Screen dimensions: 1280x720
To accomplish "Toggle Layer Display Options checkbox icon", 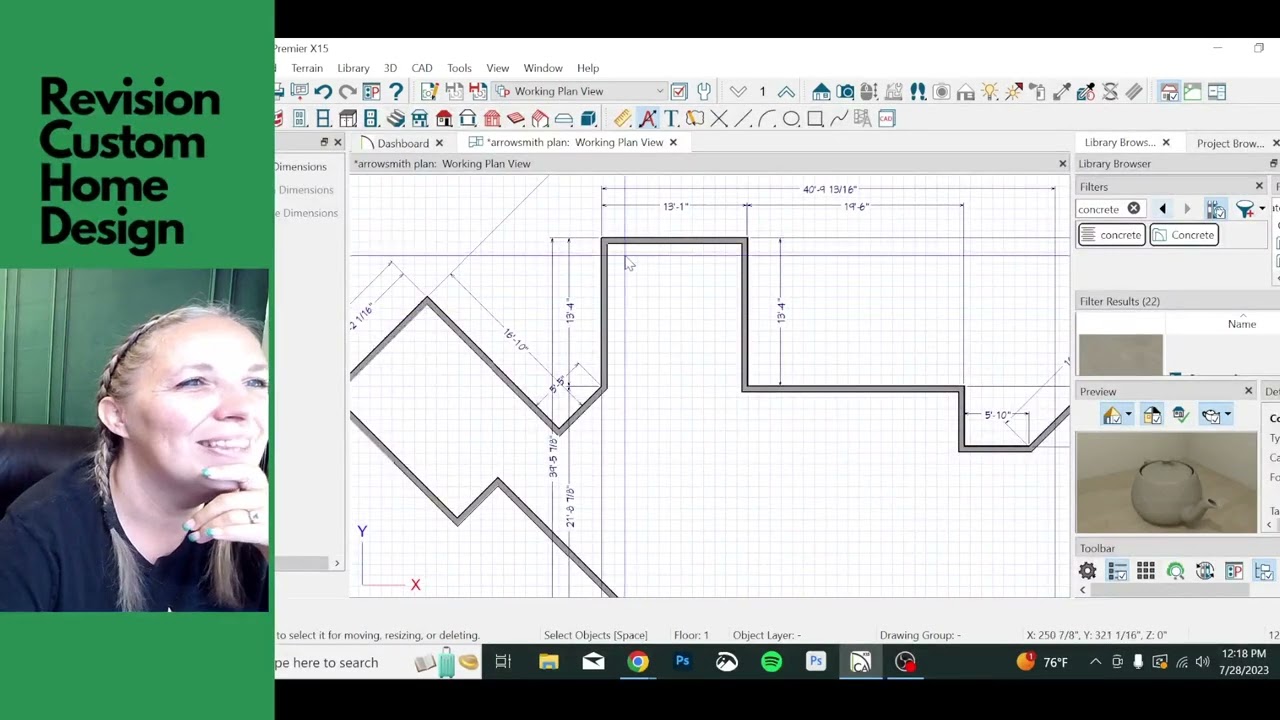I will (679, 91).
